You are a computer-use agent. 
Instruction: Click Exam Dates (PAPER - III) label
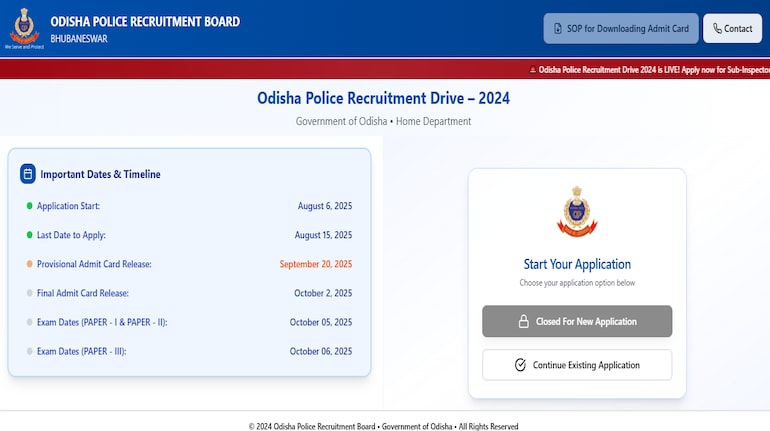pos(82,351)
